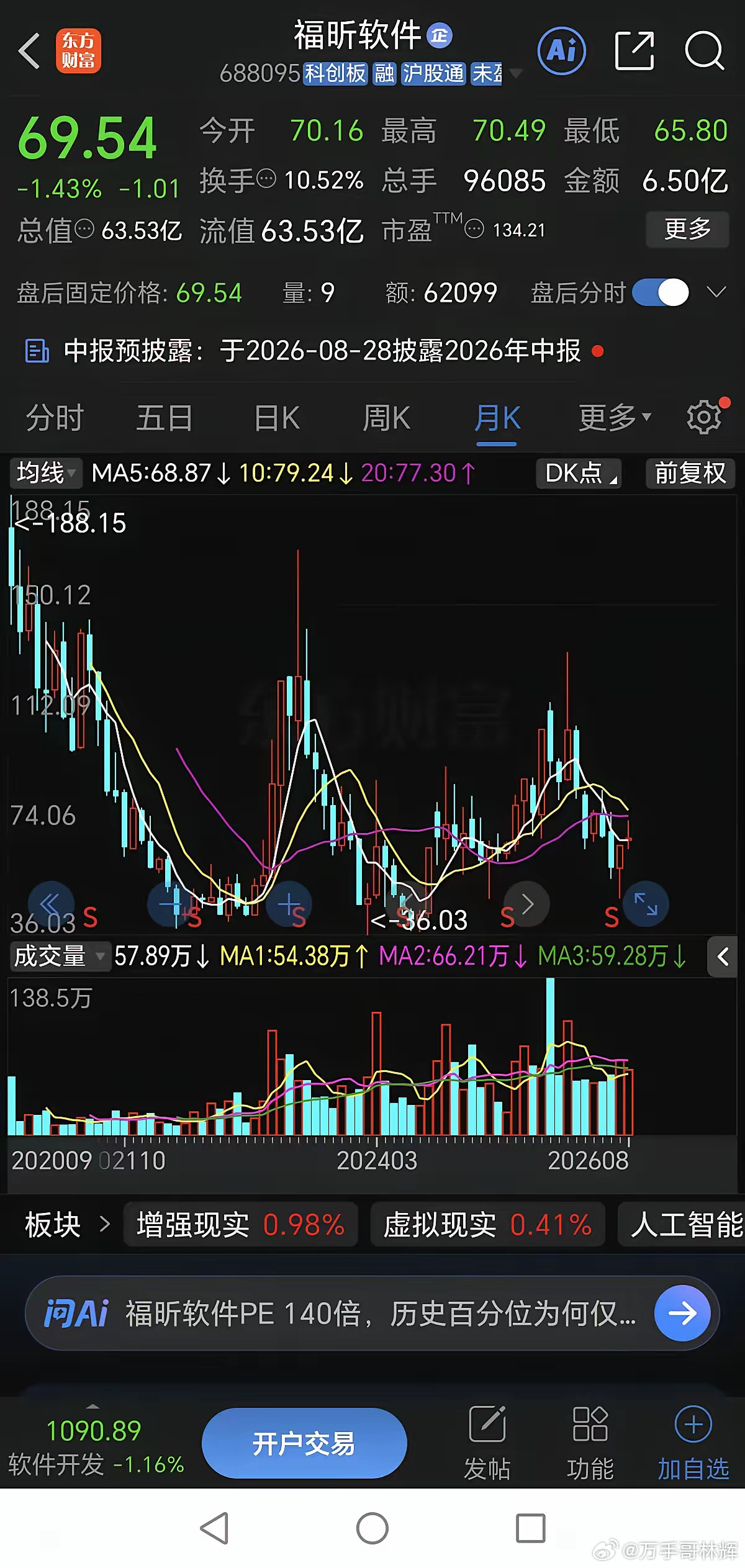745x1568 pixels.
Task: Tap the 融 margin tag
Action: coord(384,74)
